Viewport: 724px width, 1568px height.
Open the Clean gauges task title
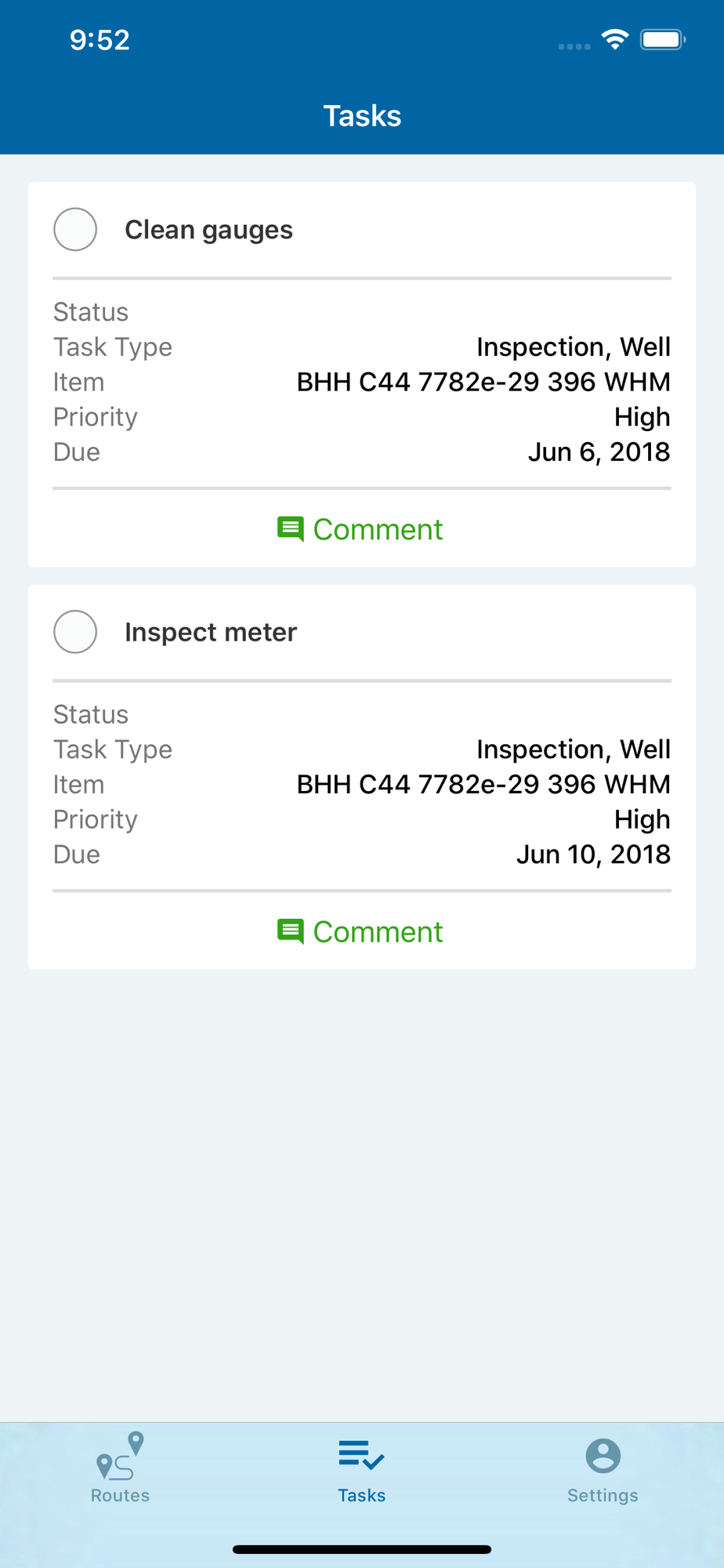click(x=208, y=230)
